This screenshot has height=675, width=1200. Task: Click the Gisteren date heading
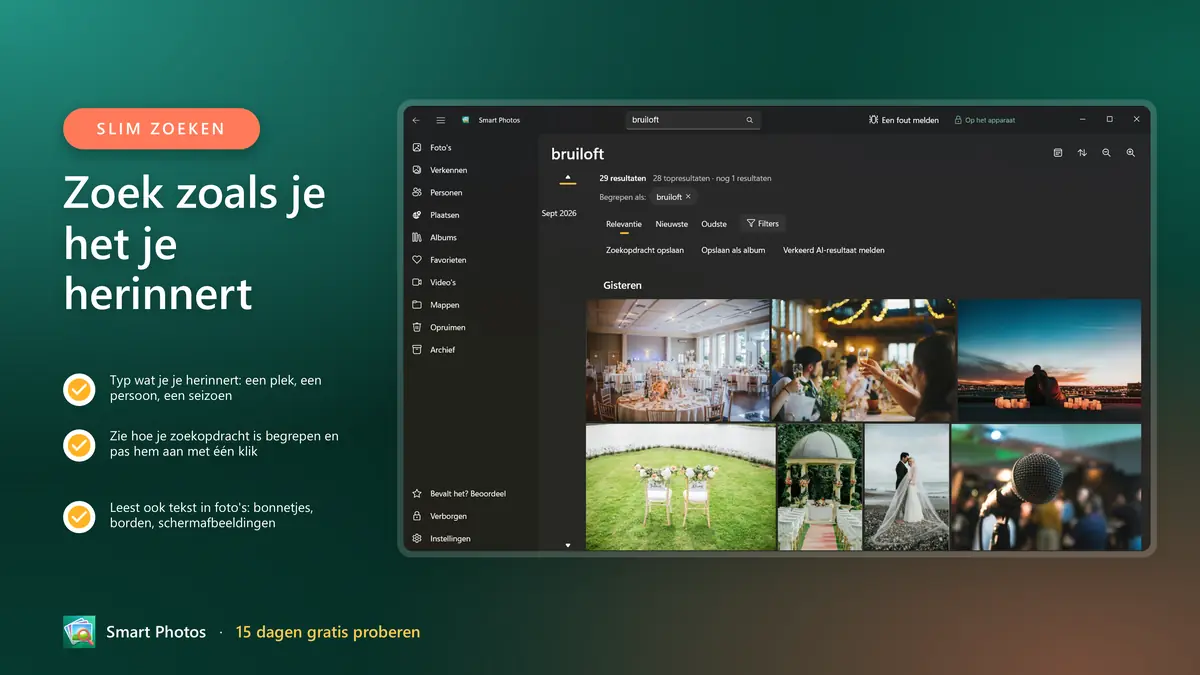[623, 285]
